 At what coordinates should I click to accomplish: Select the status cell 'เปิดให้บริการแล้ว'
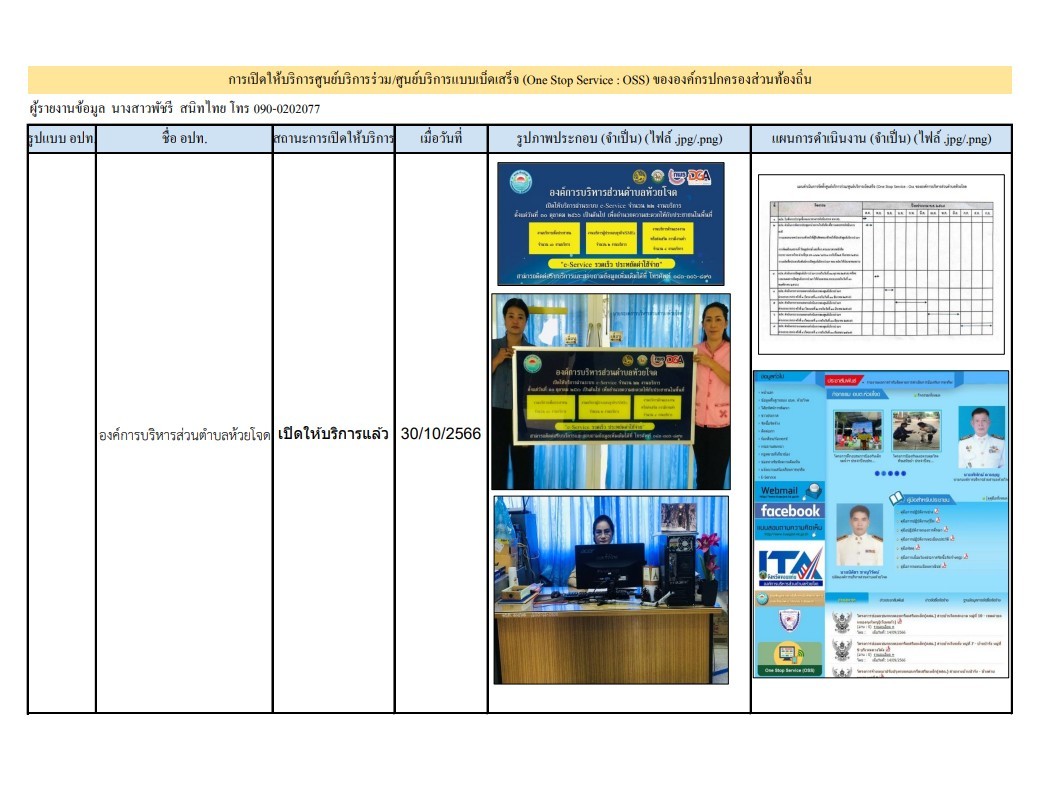coord(334,434)
